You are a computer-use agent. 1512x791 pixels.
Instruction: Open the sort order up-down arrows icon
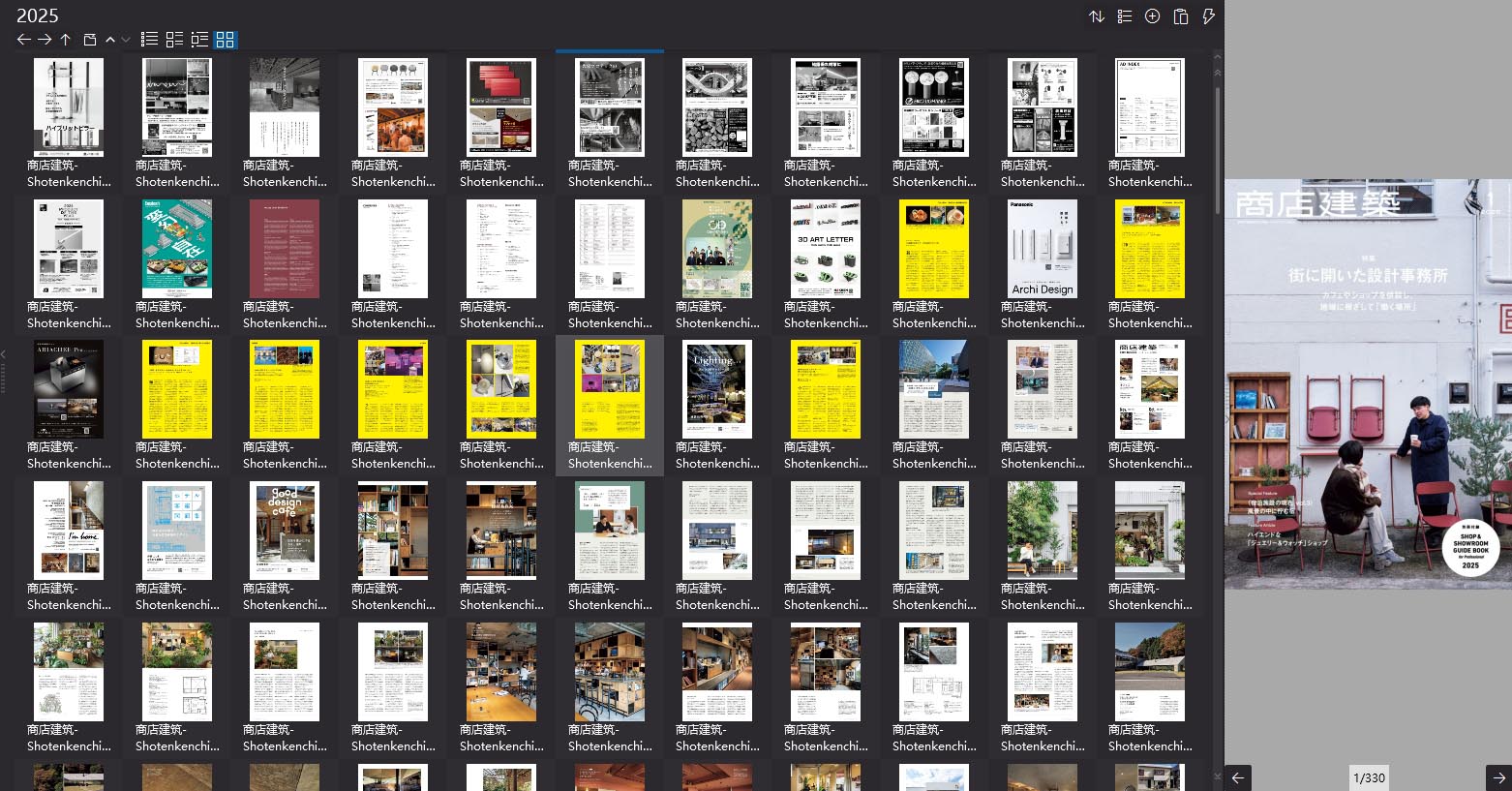tap(1097, 16)
